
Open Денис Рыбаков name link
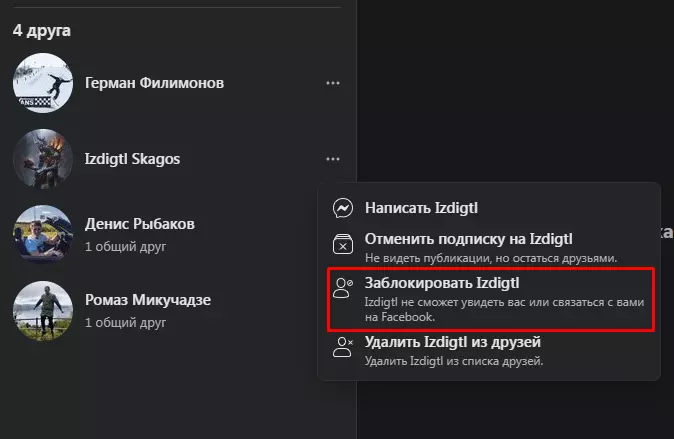(x=140, y=224)
